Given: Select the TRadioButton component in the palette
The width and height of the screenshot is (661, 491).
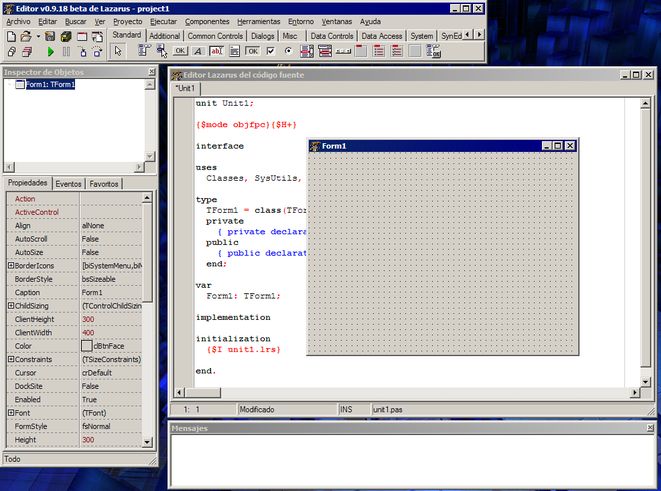Looking at the screenshot, I should [289, 51].
